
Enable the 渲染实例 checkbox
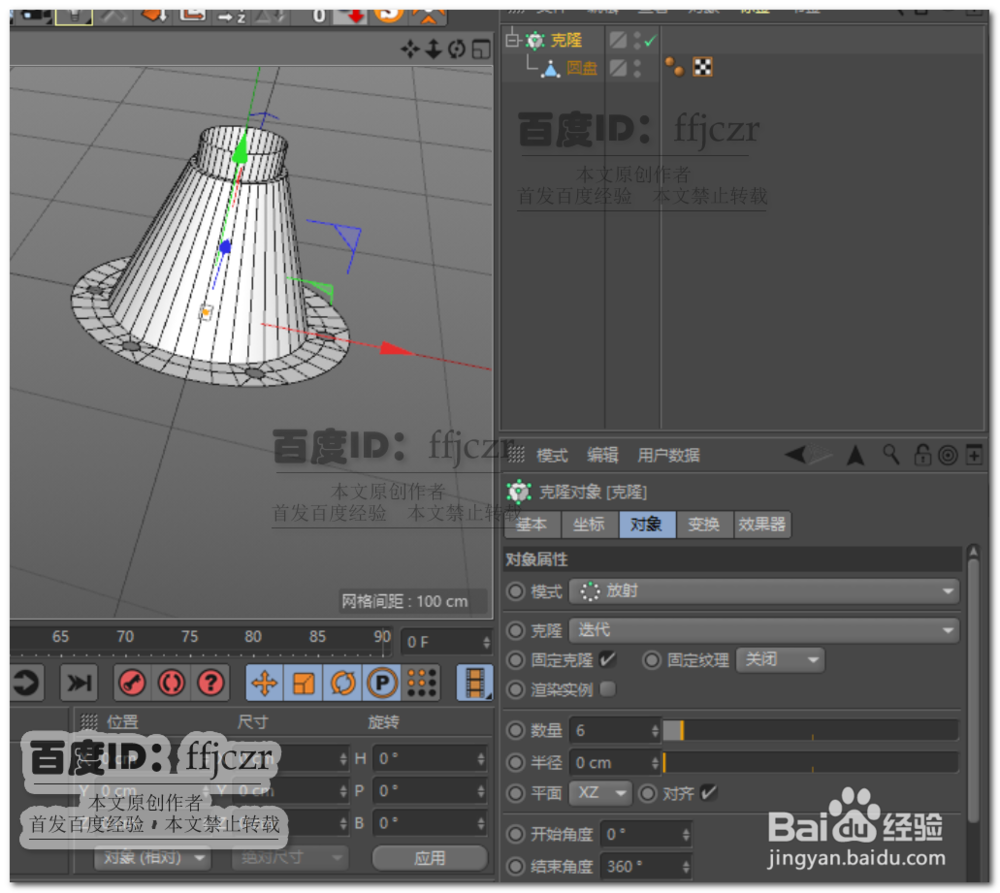click(x=608, y=689)
